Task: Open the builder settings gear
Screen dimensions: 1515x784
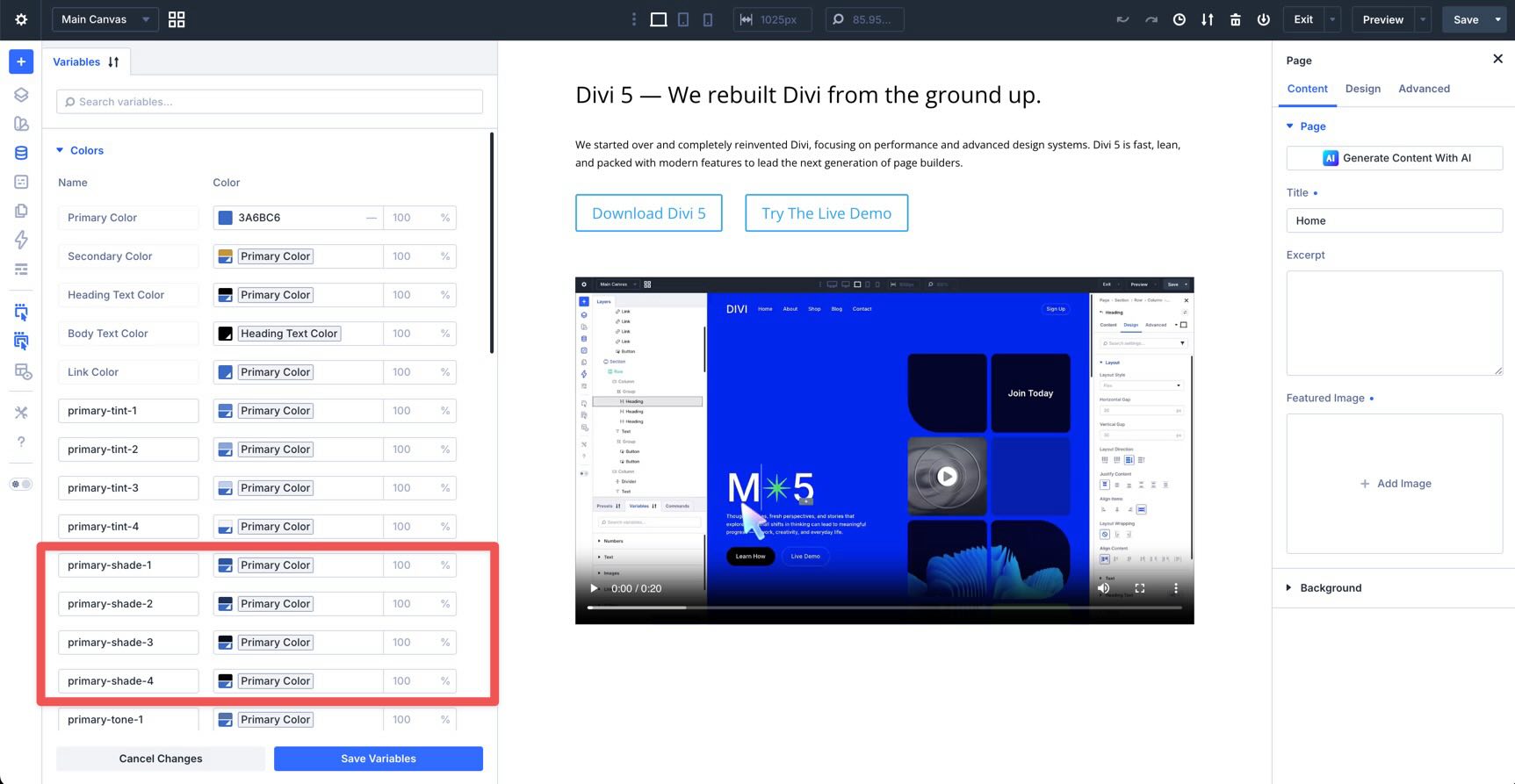Action: coord(21,19)
